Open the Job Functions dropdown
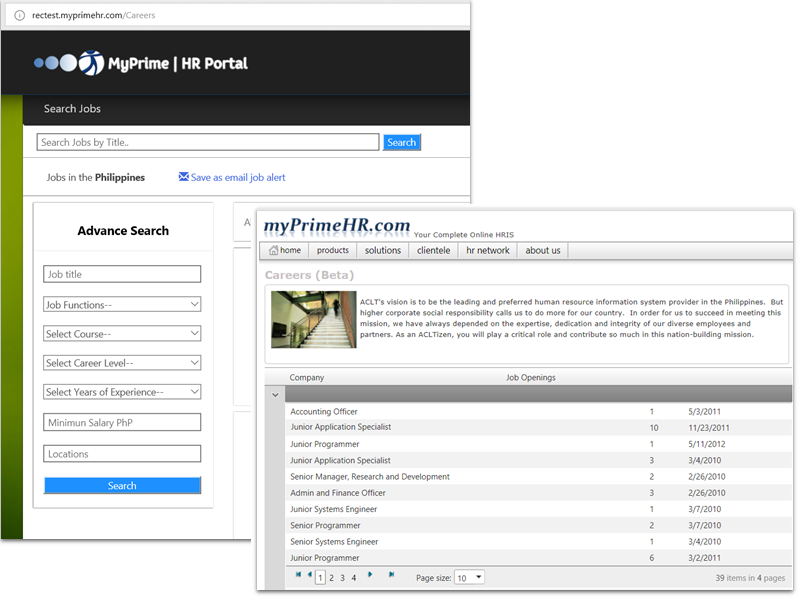 tap(122, 305)
